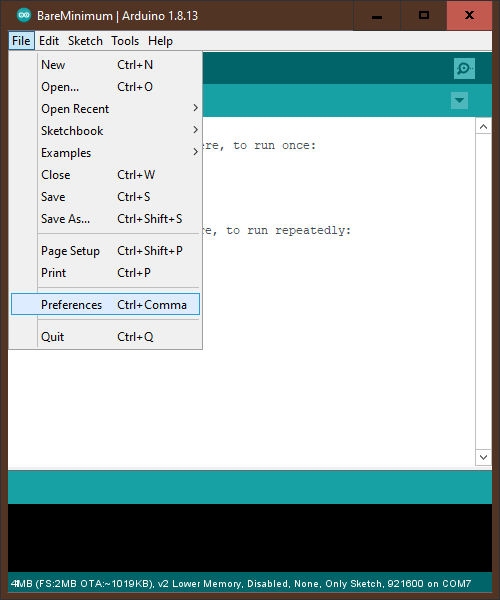
Task: Expand the Open Recent submenu
Action: 105,109
